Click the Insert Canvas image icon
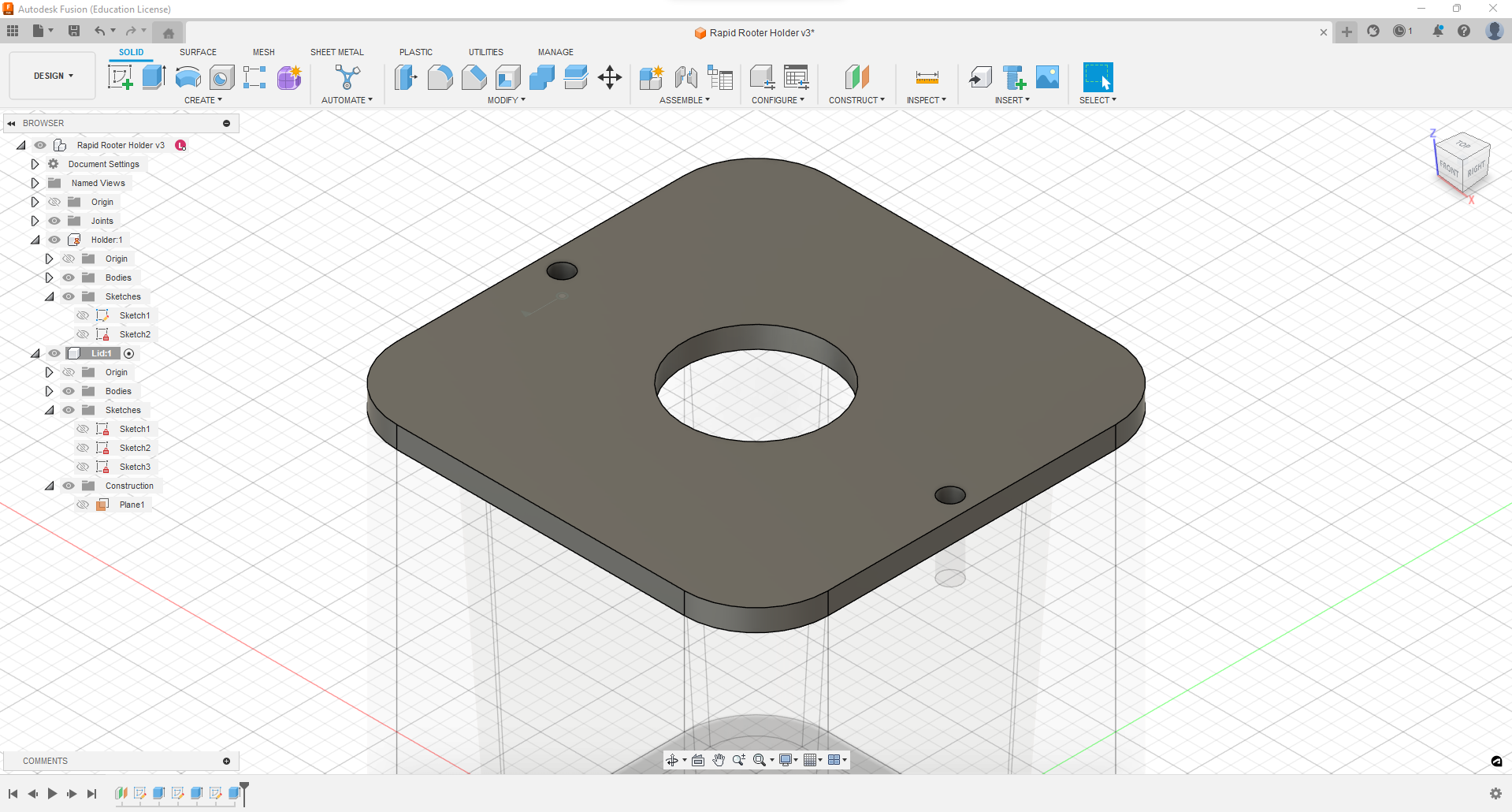1512x812 pixels. [1047, 77]
